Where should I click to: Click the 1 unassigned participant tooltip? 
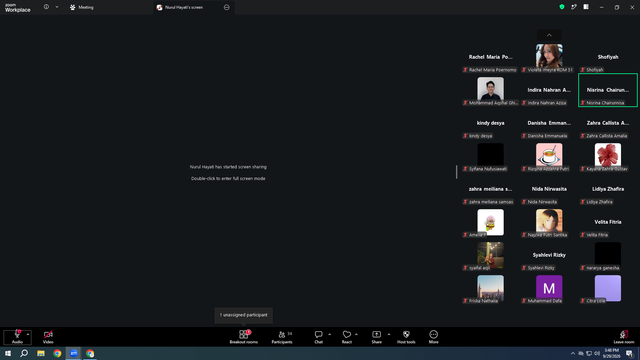click(244, 315)
